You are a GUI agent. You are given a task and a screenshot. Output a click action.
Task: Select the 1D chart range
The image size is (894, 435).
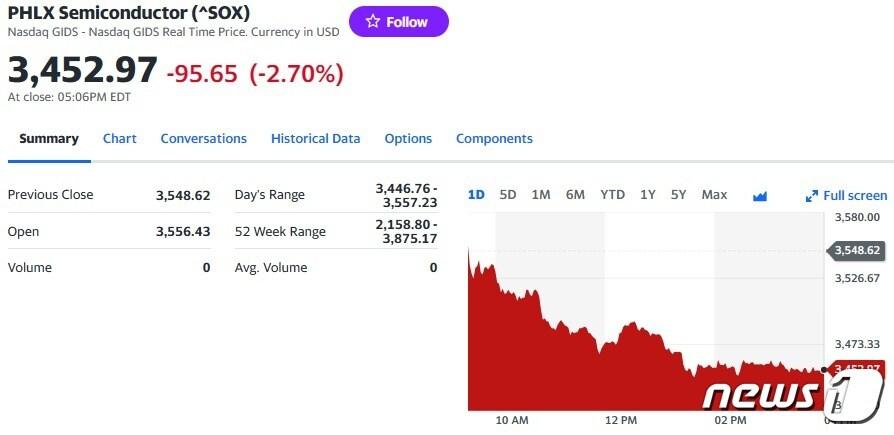(x=476, y=195)
